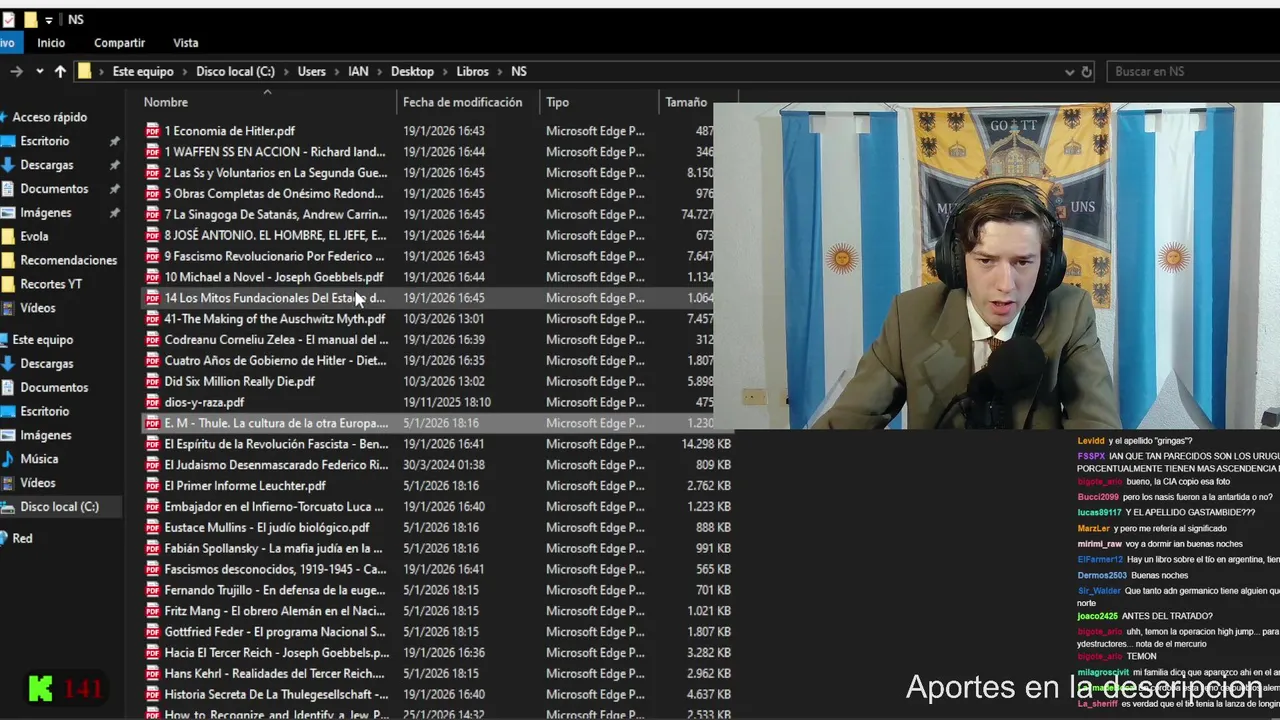The width and height of the screenshot is (1280, 720).
Task: Expand chevron after Disco local (C:) in breadcrumb
Action: tap(286, 72)
